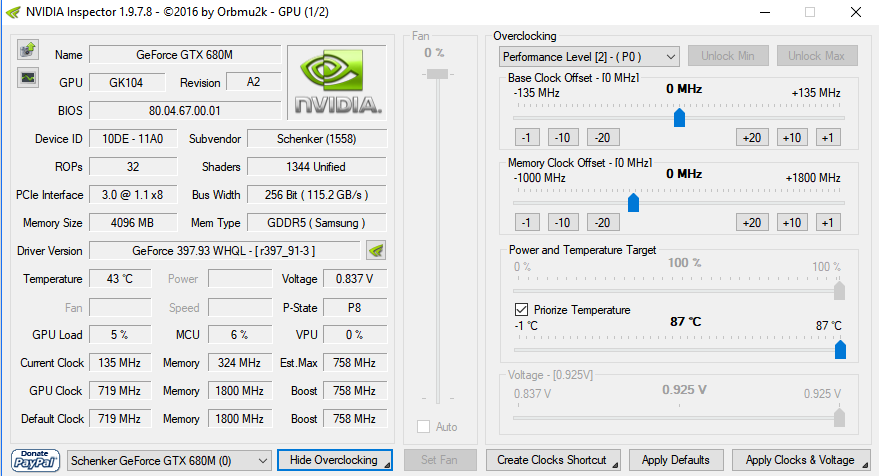
Task: Open the Create Clocks Shortcut menu arrow
Action: (615, 465)
